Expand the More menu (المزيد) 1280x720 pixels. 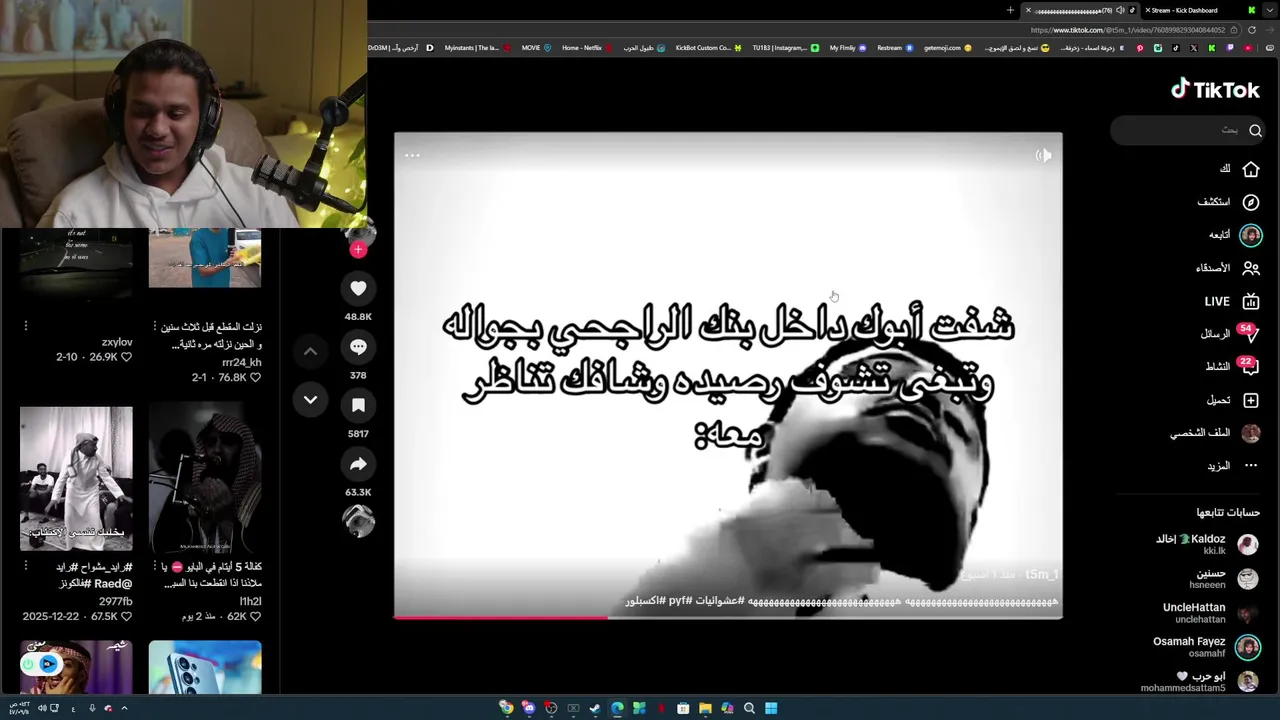click(1233, 466)
